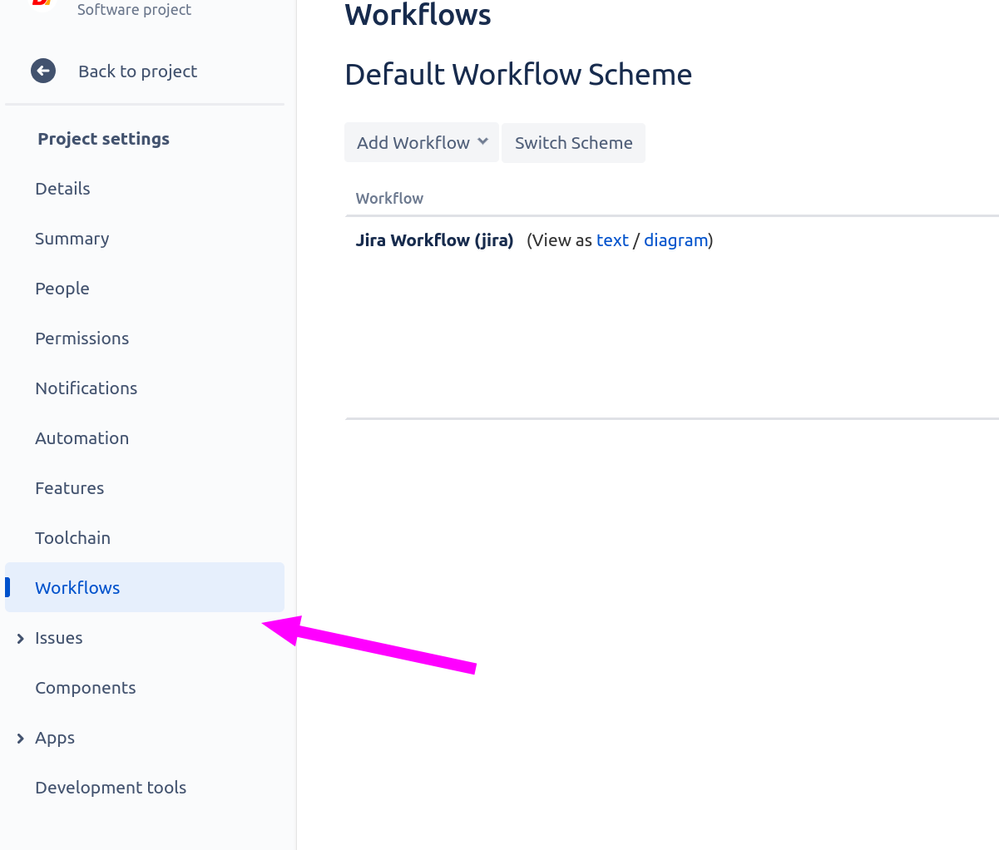999x850 pixels.
Task: Expand the Apps section chevron
Action: tap(20, 738)
